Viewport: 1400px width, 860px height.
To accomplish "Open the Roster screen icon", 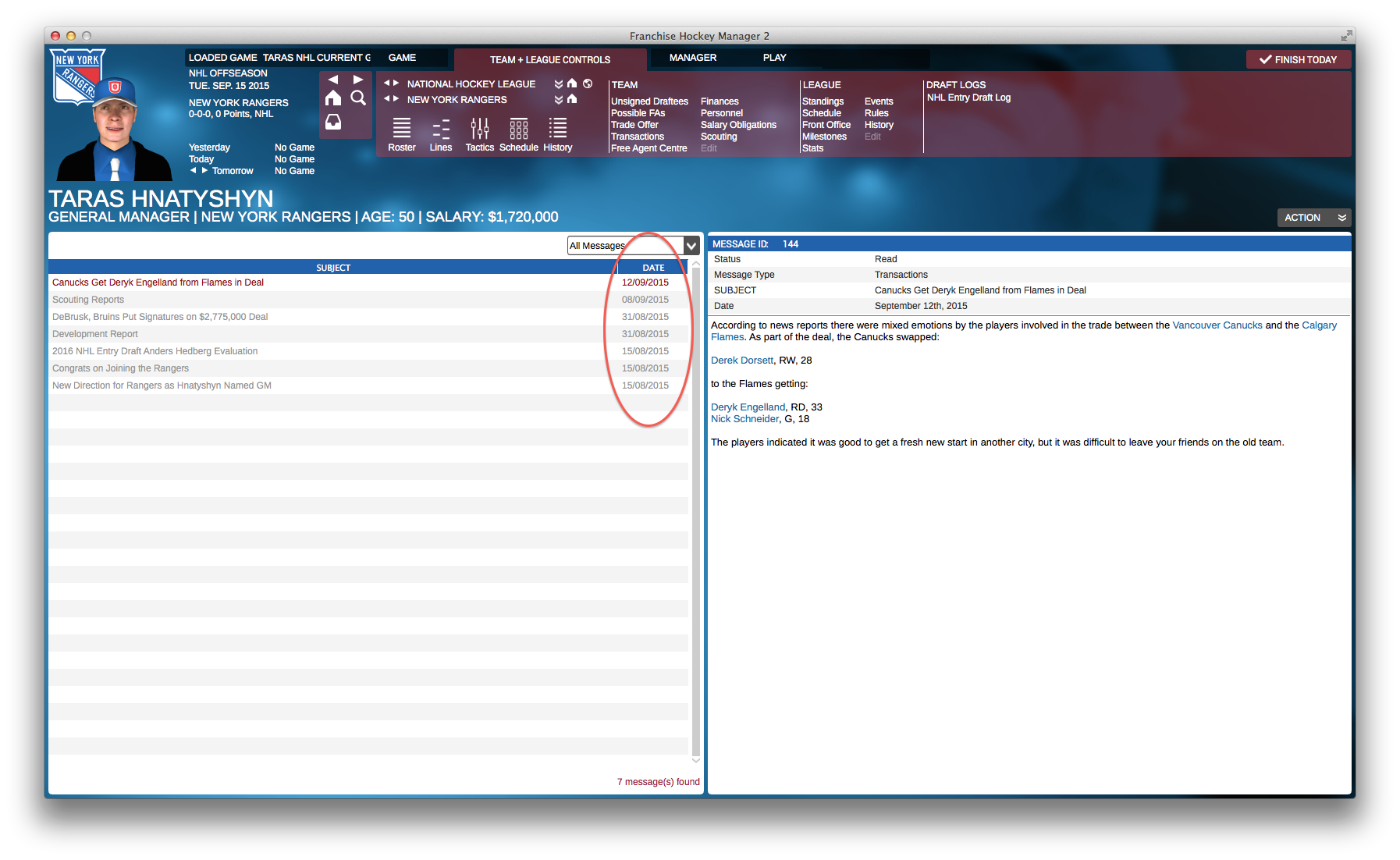I will pos(401,129).
